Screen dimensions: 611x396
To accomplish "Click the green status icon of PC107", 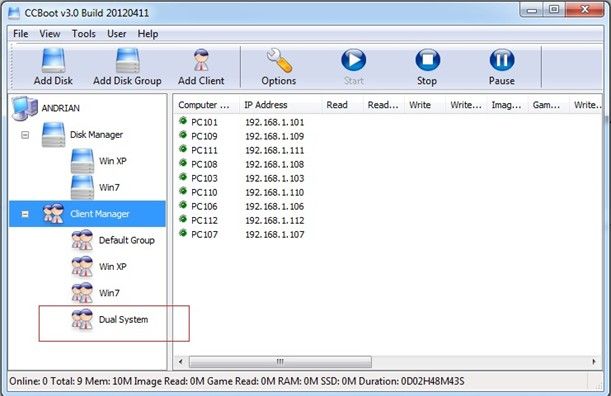I will (183, 233).
